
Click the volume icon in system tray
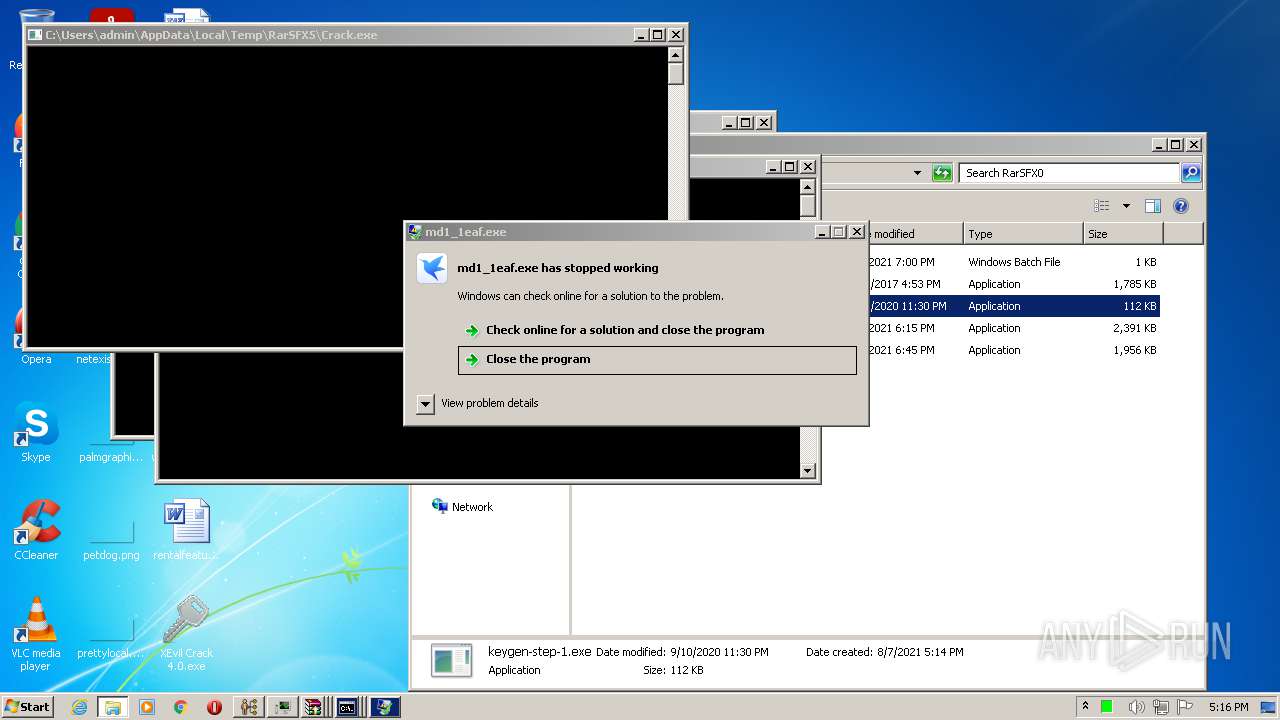(x=1136, y=707)
